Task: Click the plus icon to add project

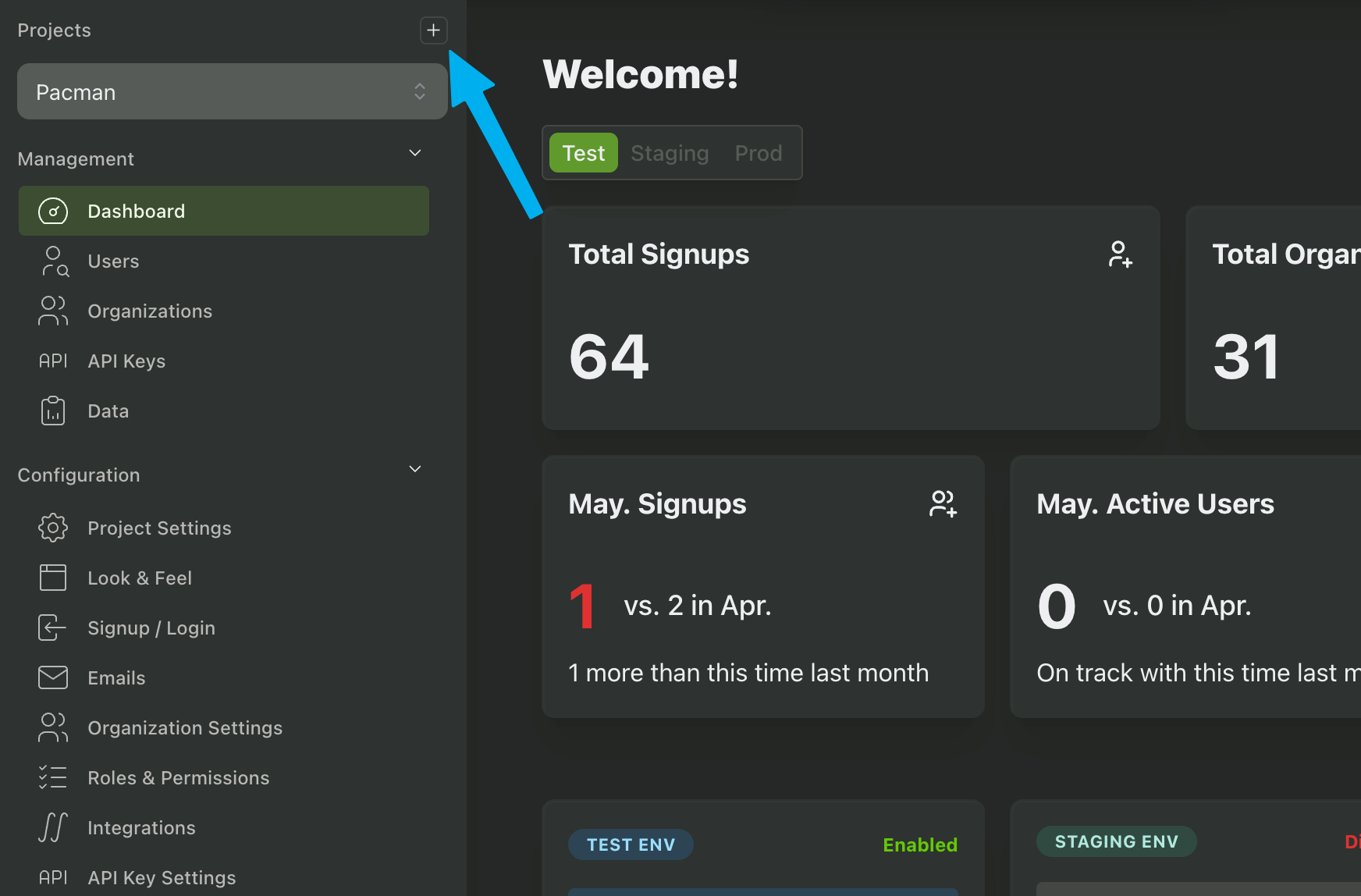Action: [433, 30]
